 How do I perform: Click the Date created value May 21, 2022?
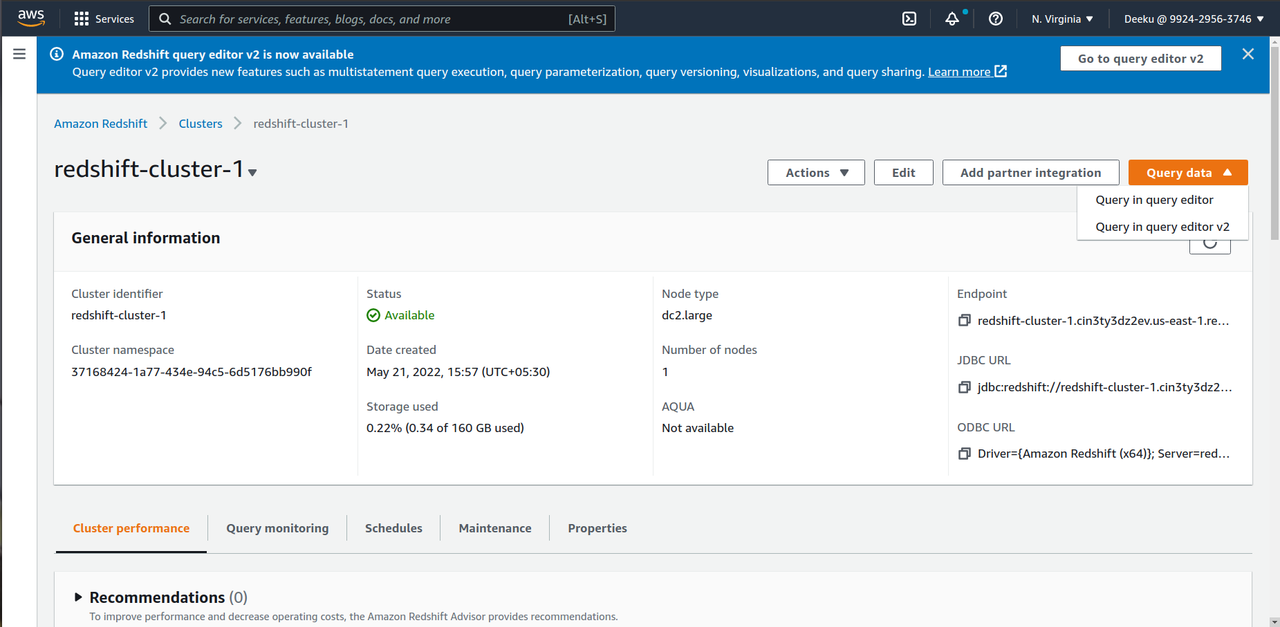(458, 372)
